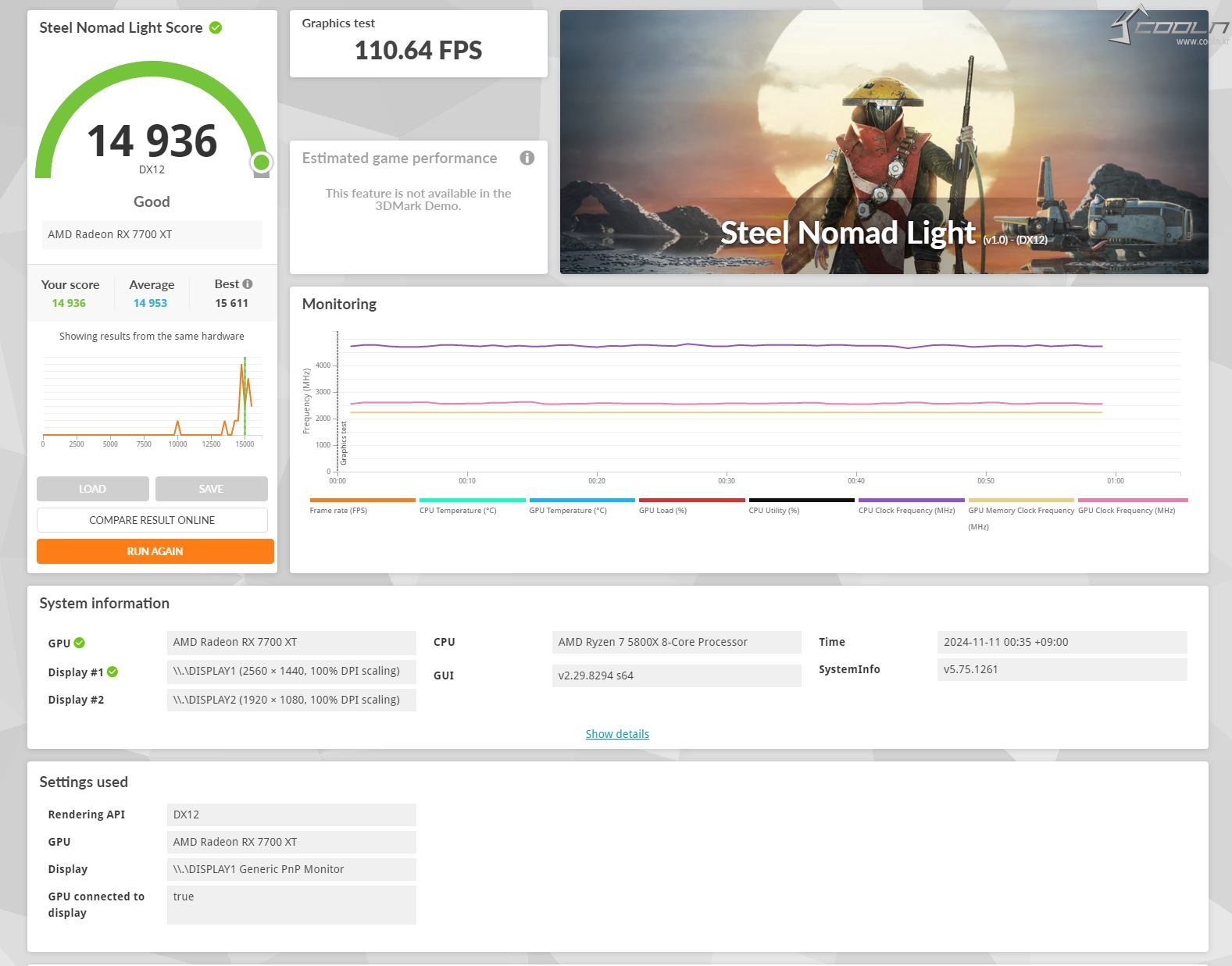This screenshot has width=1232, height=966.
Task: Click the GPU value in System information
Action: (291, 642)
